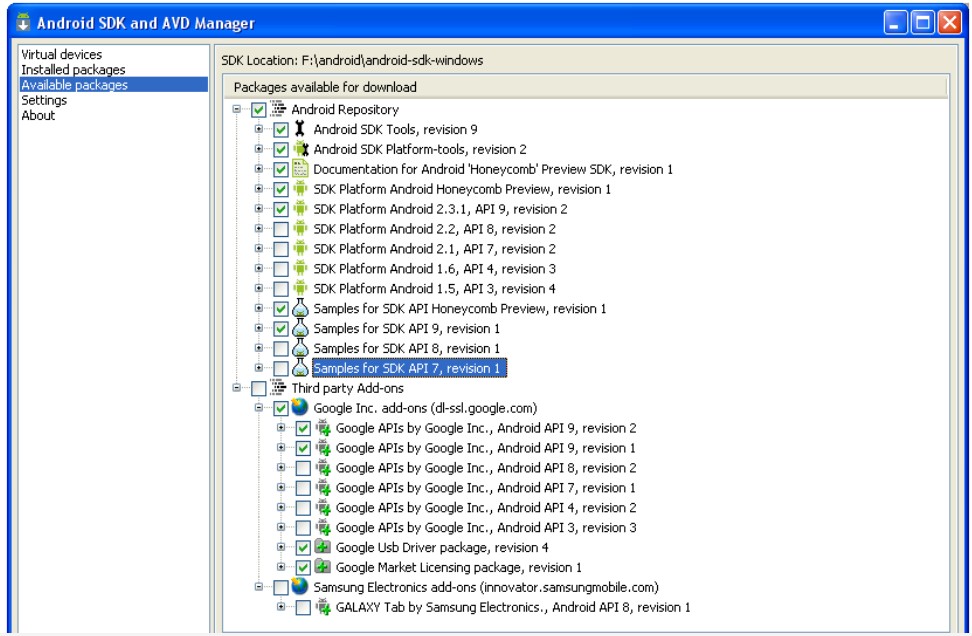Viewport: 972px width, 636px height.
Task: Select the Android SDK Tools, revision 9 row
Action: tap(395, 129)
